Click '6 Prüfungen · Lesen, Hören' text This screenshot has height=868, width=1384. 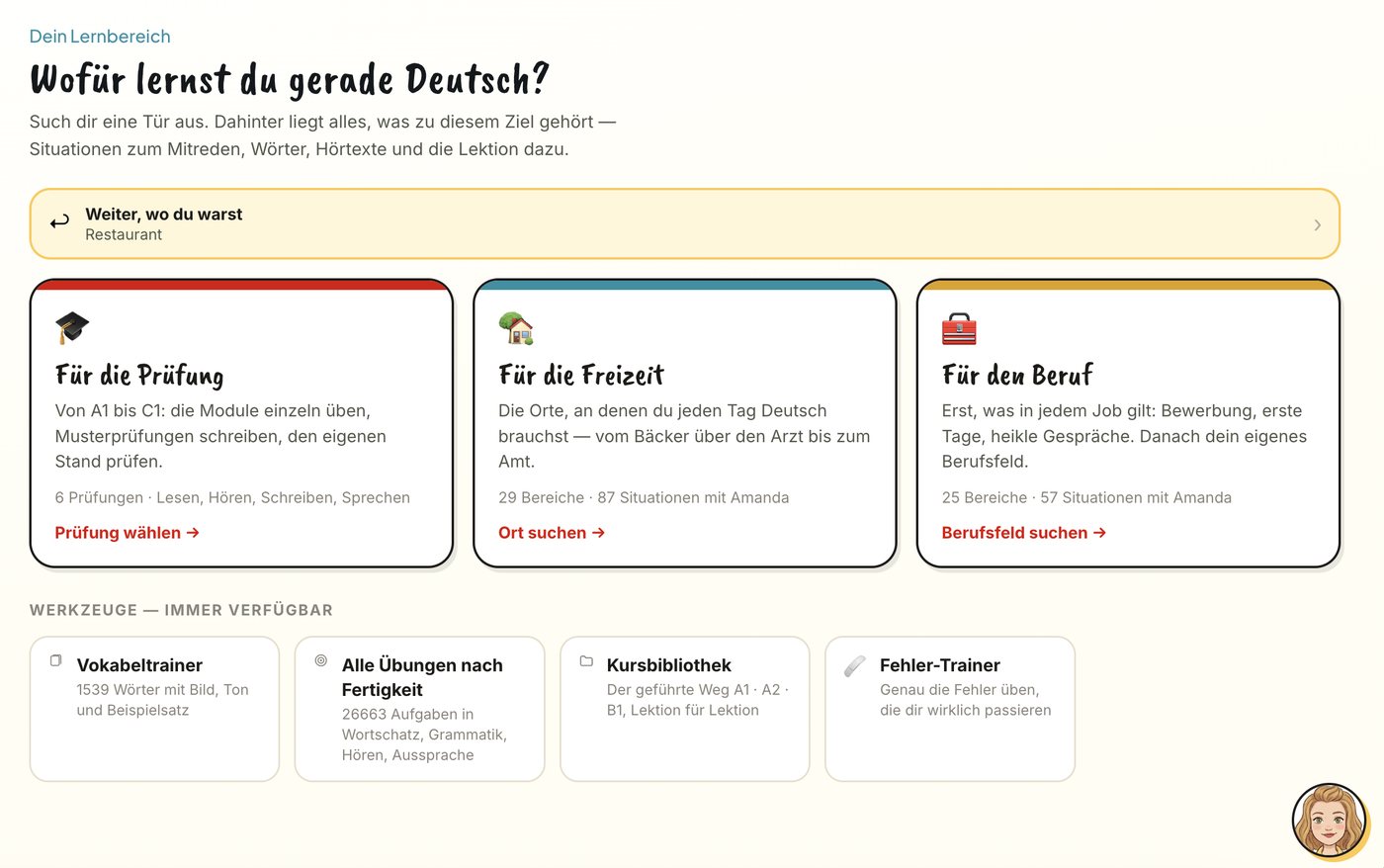point(232,498)
